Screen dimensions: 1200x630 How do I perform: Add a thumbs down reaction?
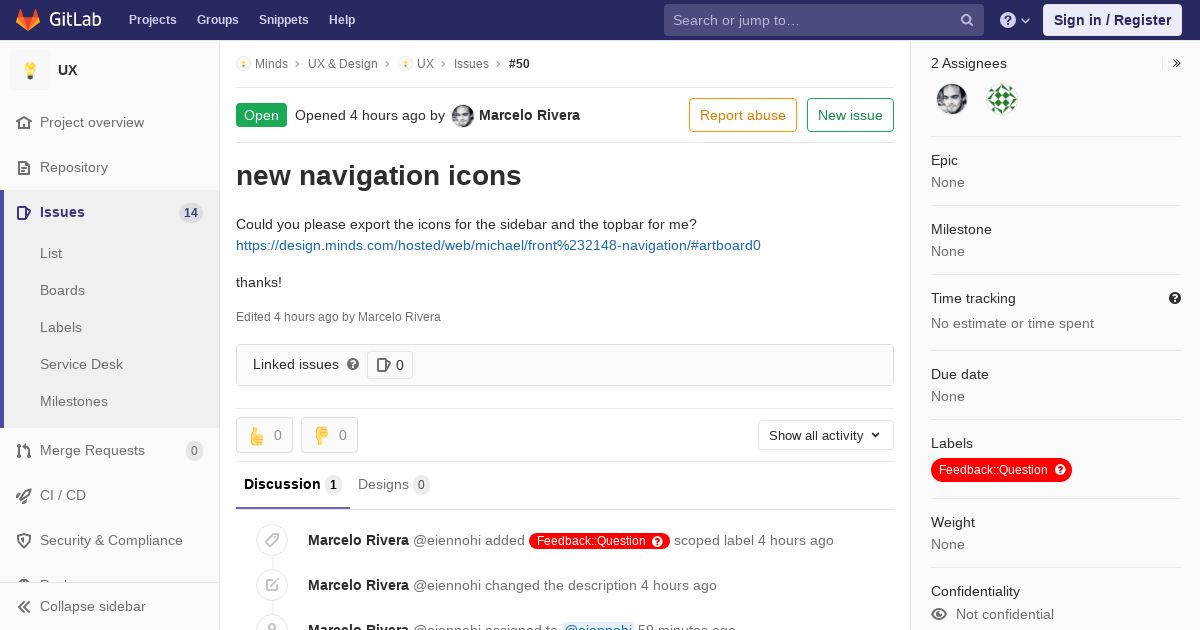pos(329,435)
